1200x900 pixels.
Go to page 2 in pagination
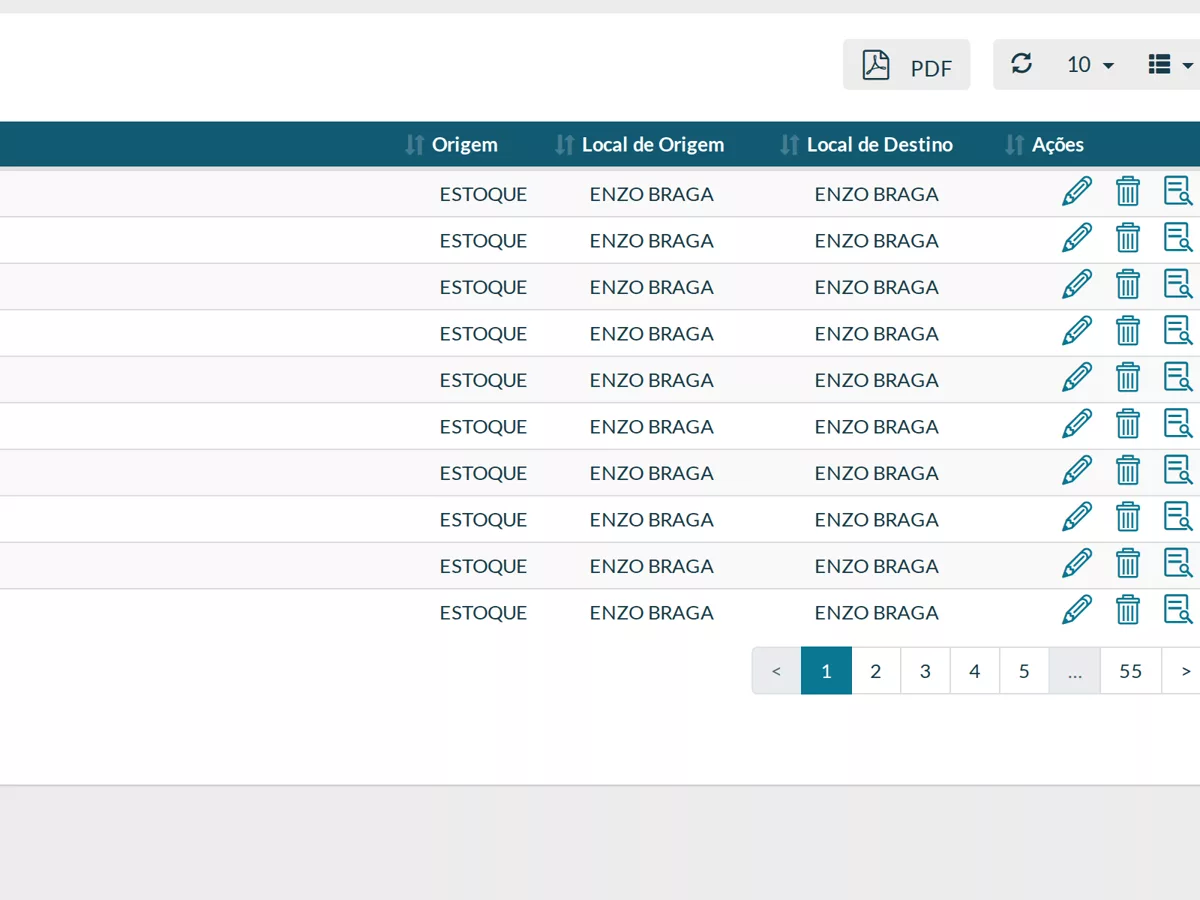[876, 671]
